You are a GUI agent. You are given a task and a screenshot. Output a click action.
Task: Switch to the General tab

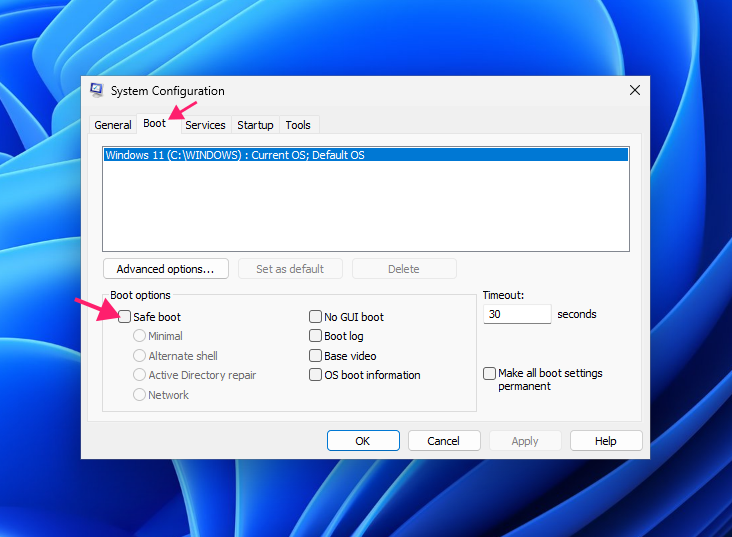pos(113,125)
